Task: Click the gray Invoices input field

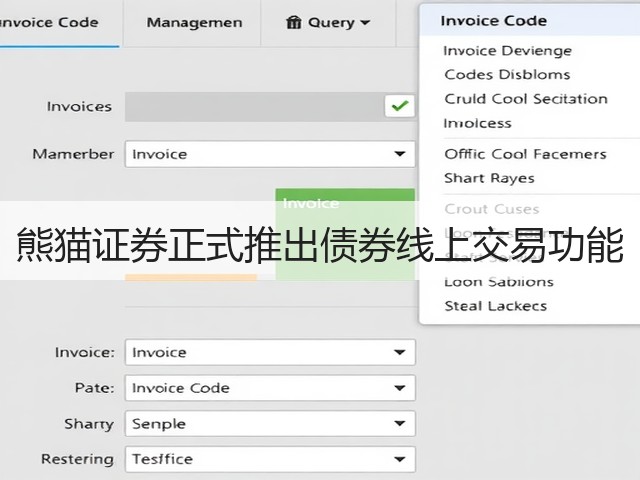Action: (x=254, y=107)
